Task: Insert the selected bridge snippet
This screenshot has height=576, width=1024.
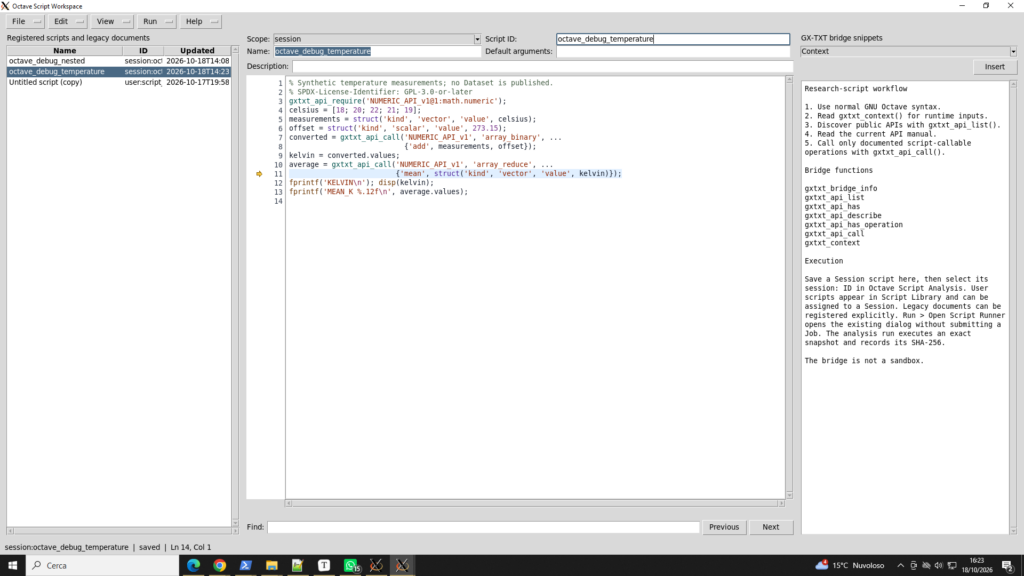Action: pyautogui.click(x=995, y=67)
